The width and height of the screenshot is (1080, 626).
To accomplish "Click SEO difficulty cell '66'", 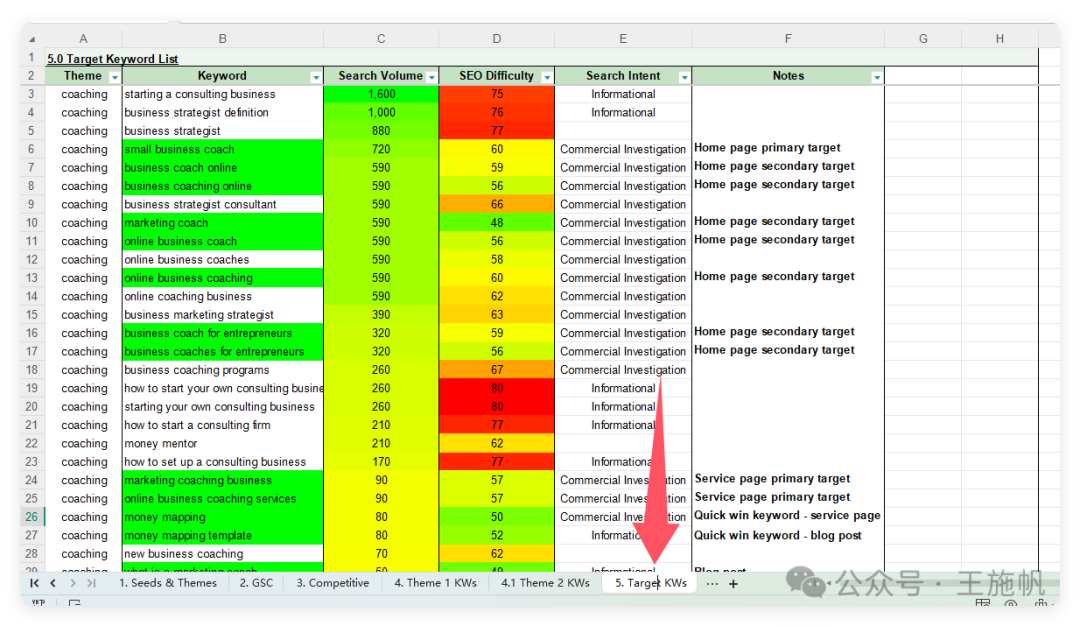I will coord(497,205).
